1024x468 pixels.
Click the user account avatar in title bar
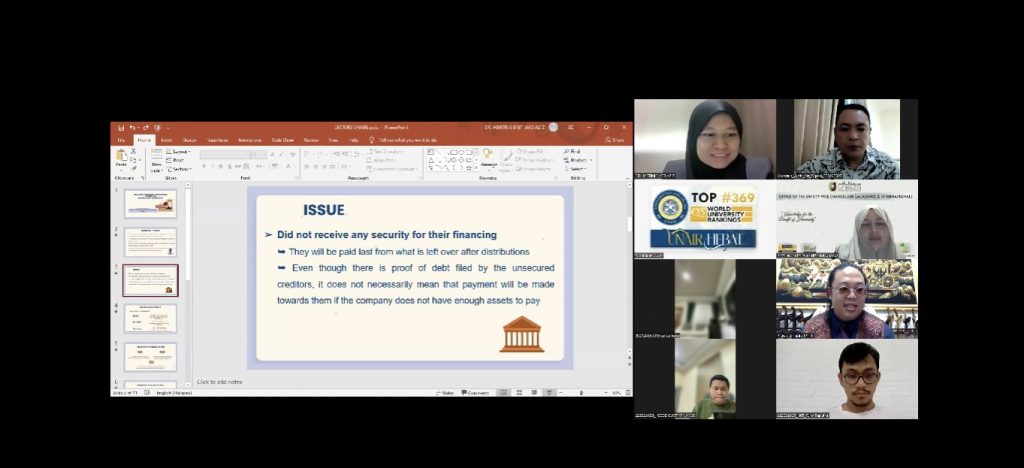point(553,127)
